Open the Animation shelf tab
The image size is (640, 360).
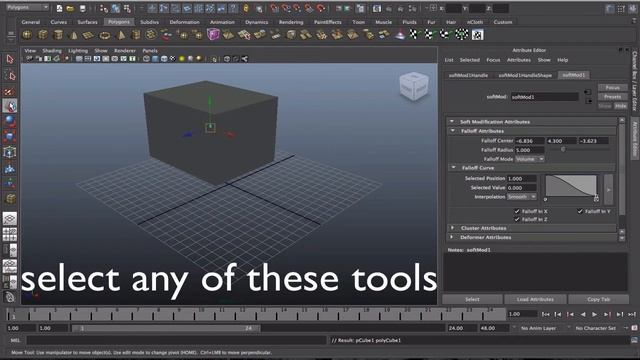click(x=222, y=22)
